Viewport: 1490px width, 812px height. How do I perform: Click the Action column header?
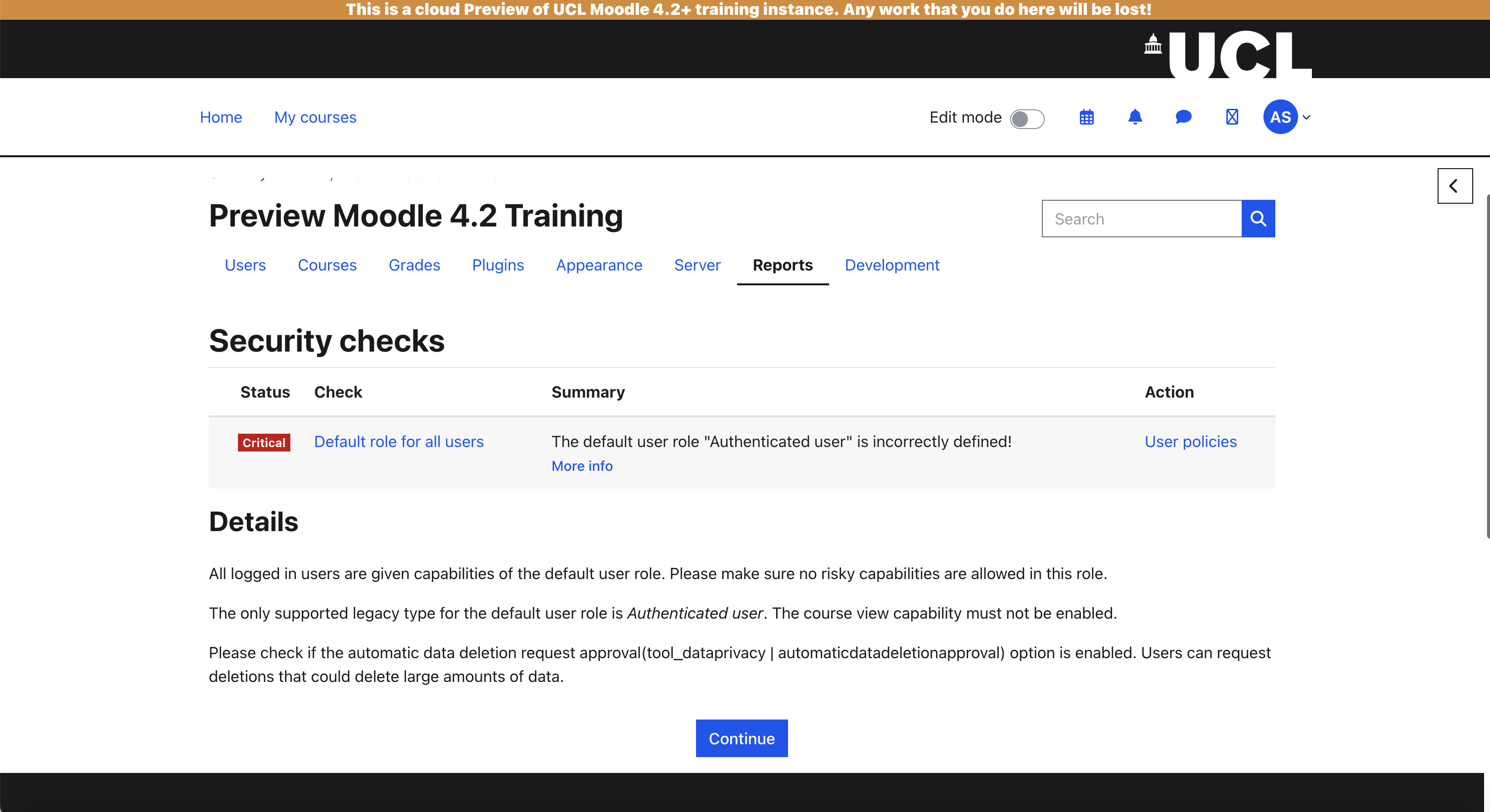[1169, 392]
